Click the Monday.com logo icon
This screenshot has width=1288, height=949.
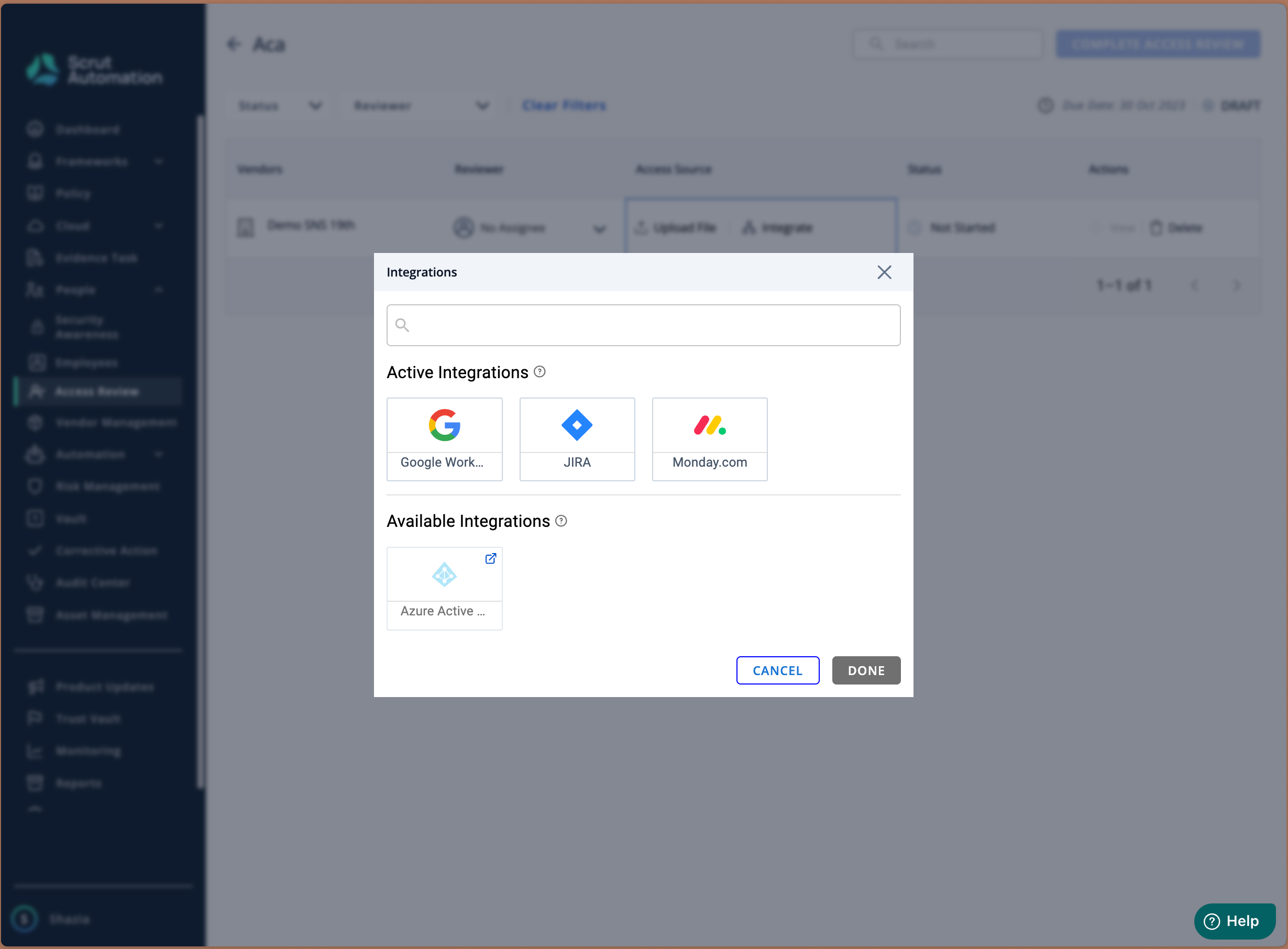[x=710, y=425]
